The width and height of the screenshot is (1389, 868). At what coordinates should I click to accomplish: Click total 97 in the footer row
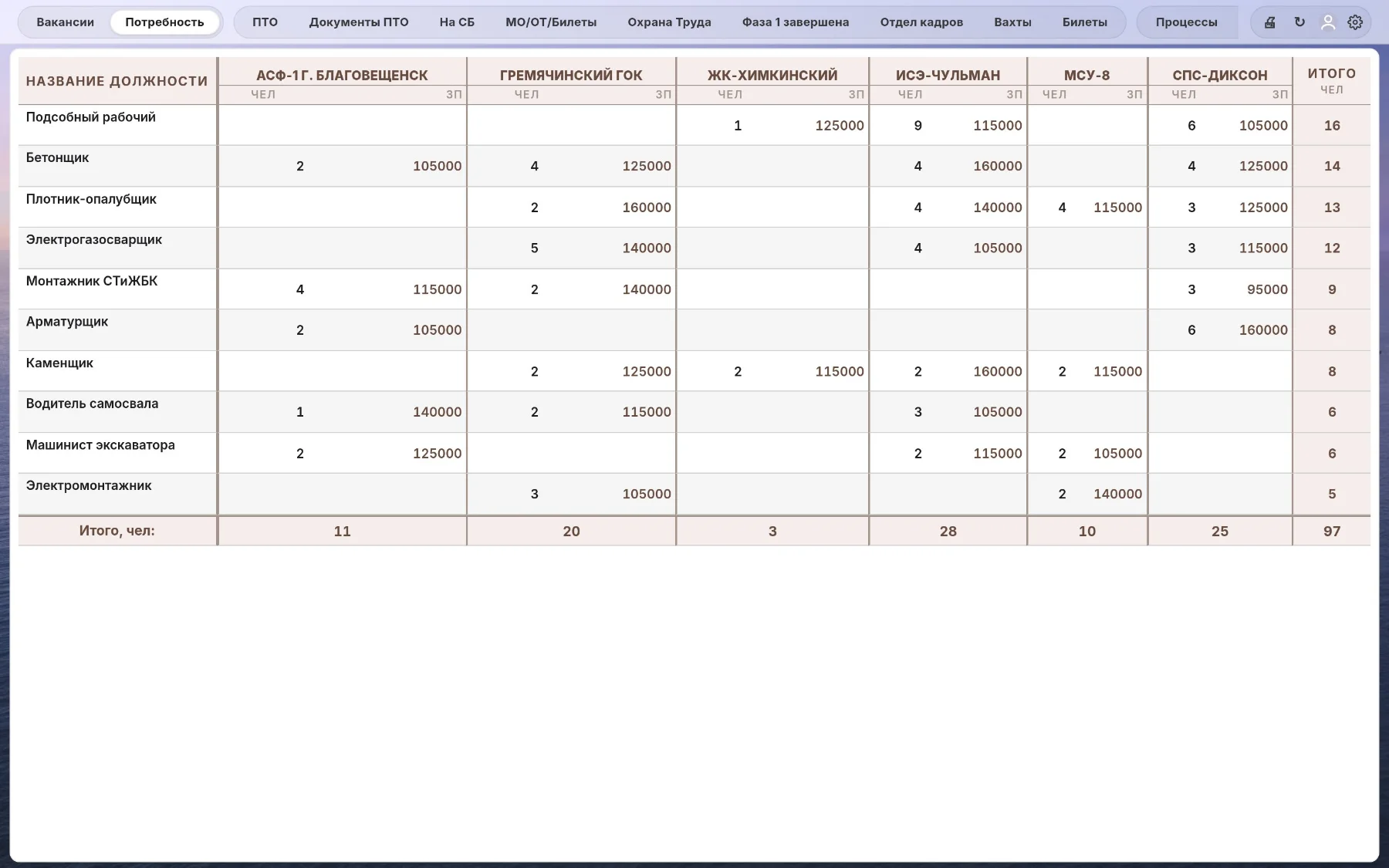pos(1332,531)
